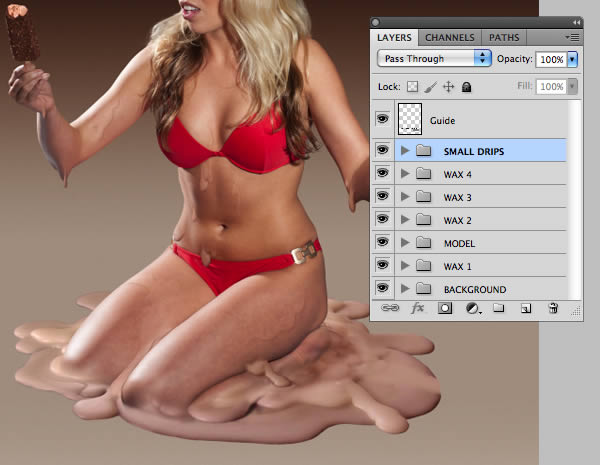This screenshot has width=600, height=465.
Task: Toggle visibility of WAX 3 group
Action: point(382,196)
